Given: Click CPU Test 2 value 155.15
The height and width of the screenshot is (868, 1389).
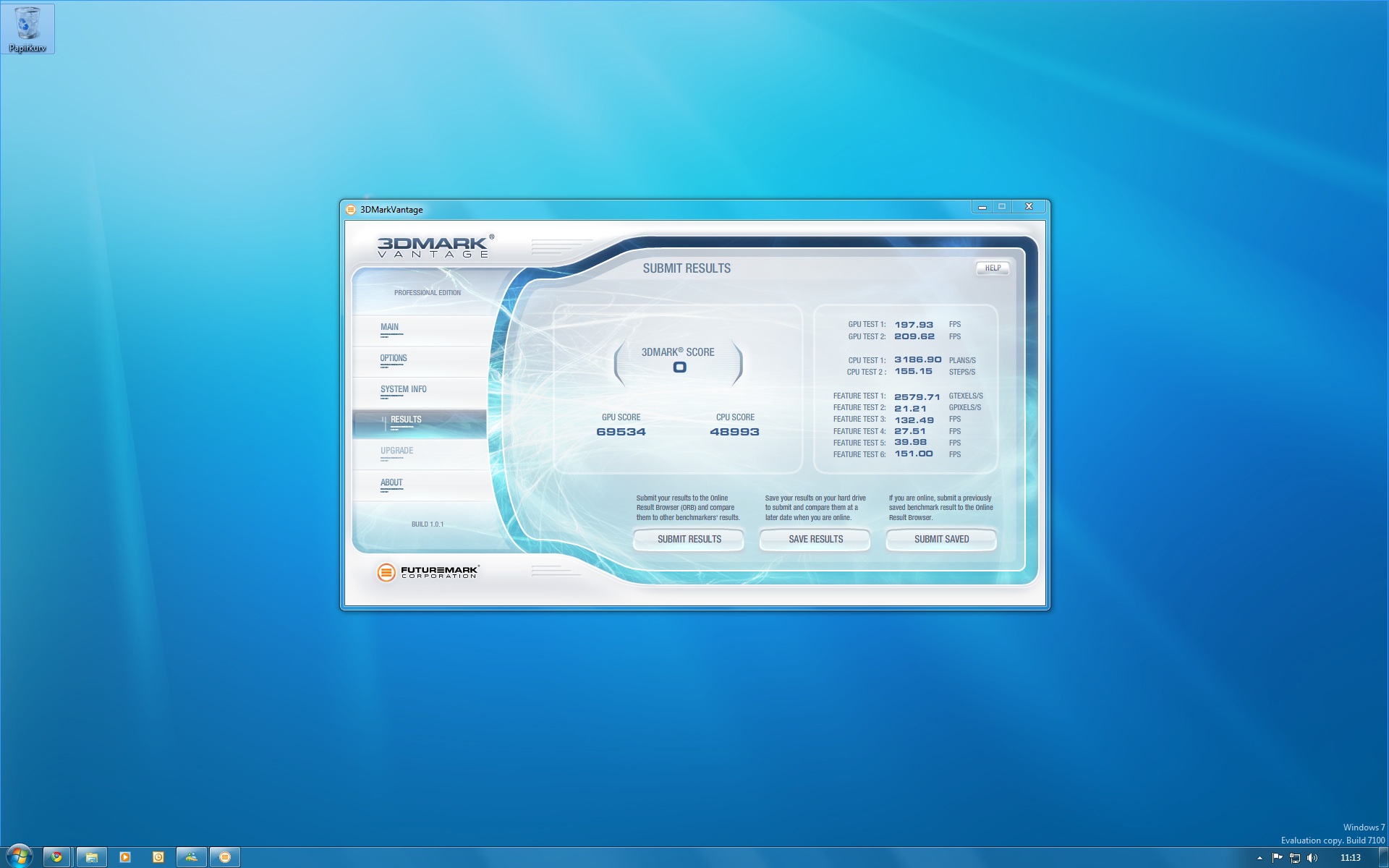Looking at the screenshot, I should 913,372.
